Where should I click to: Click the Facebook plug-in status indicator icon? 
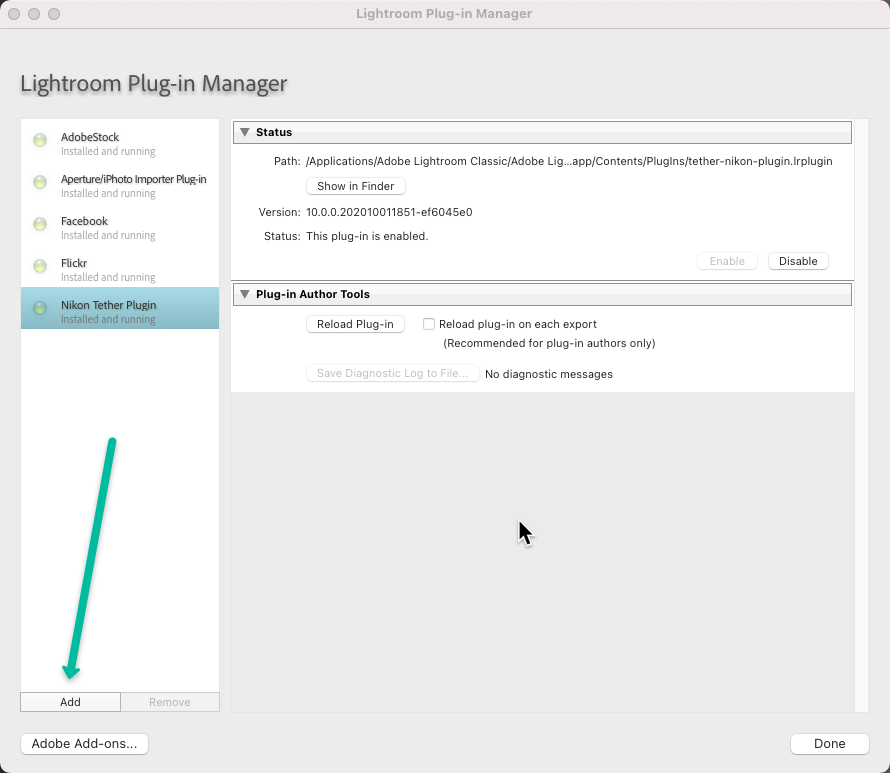pos(40,225)
